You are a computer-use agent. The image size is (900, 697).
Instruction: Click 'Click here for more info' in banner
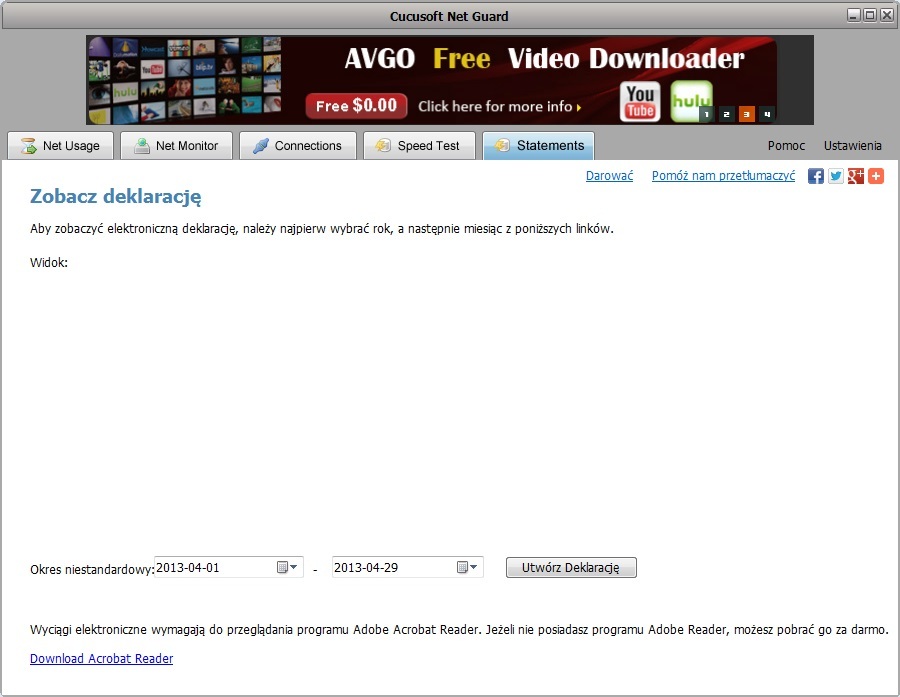499,106
